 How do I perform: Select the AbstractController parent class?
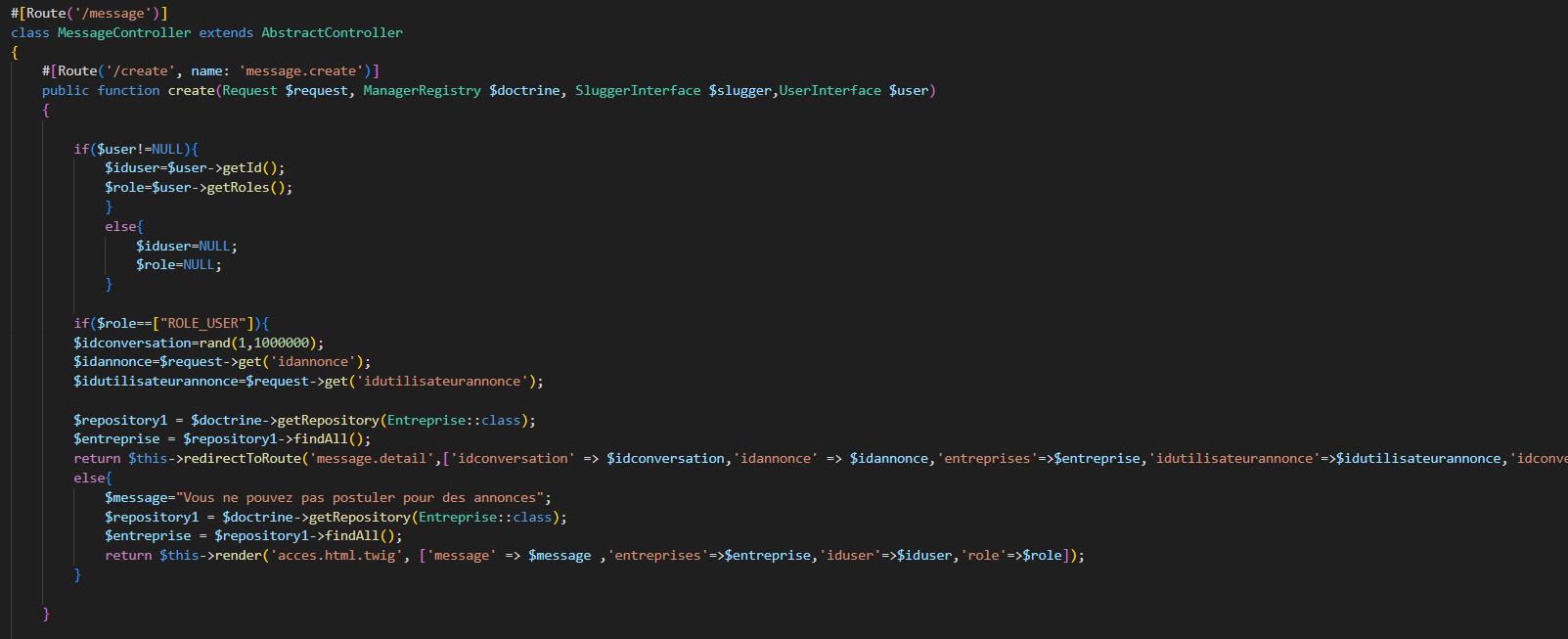(x=332, y=32)
